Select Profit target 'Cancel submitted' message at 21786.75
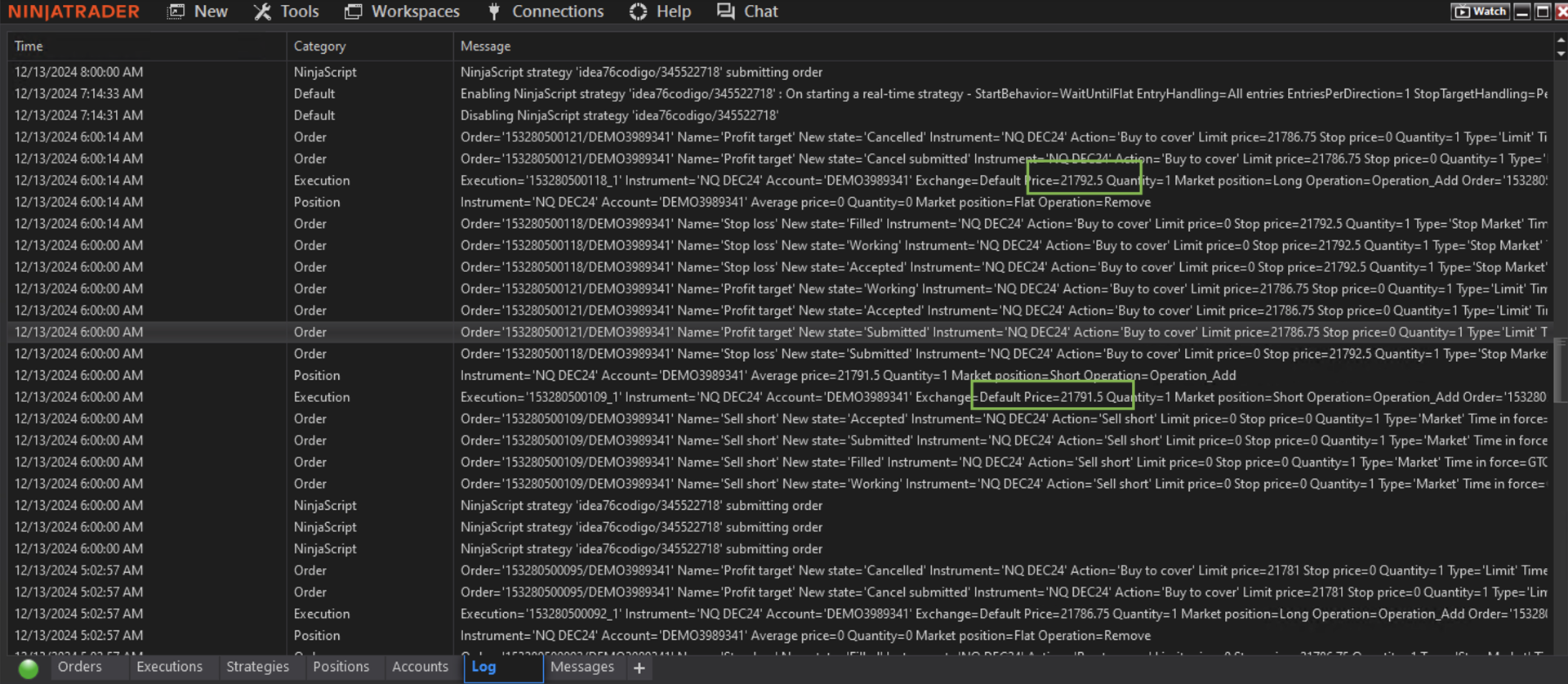The image size is (1568, 684). coord(1003,159)
